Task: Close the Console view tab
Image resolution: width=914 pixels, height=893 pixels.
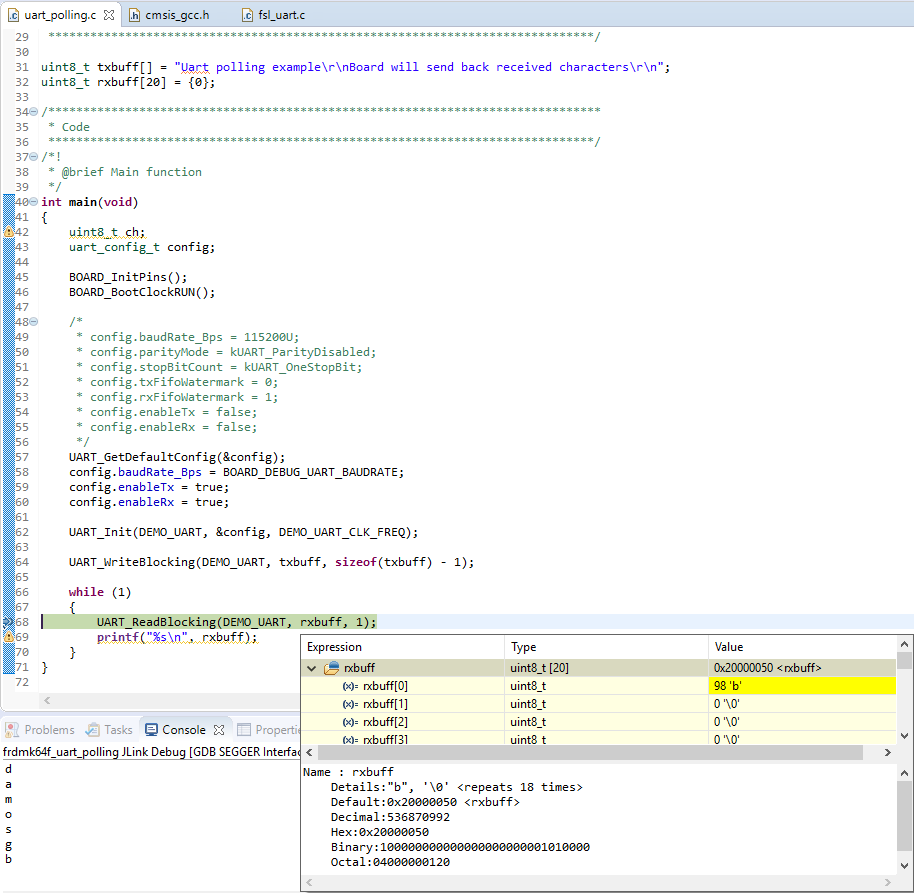Action: tap(219, 730)
